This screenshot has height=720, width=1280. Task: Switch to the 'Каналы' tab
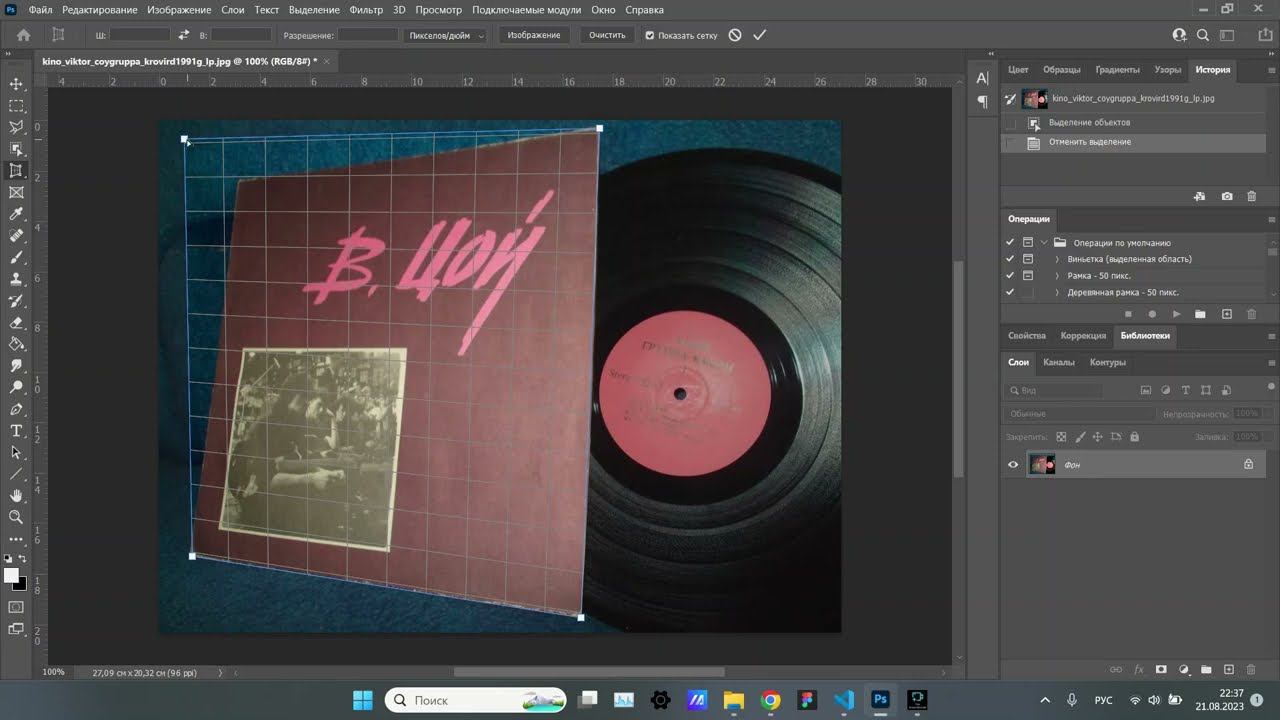click(x=1058, y=362)
